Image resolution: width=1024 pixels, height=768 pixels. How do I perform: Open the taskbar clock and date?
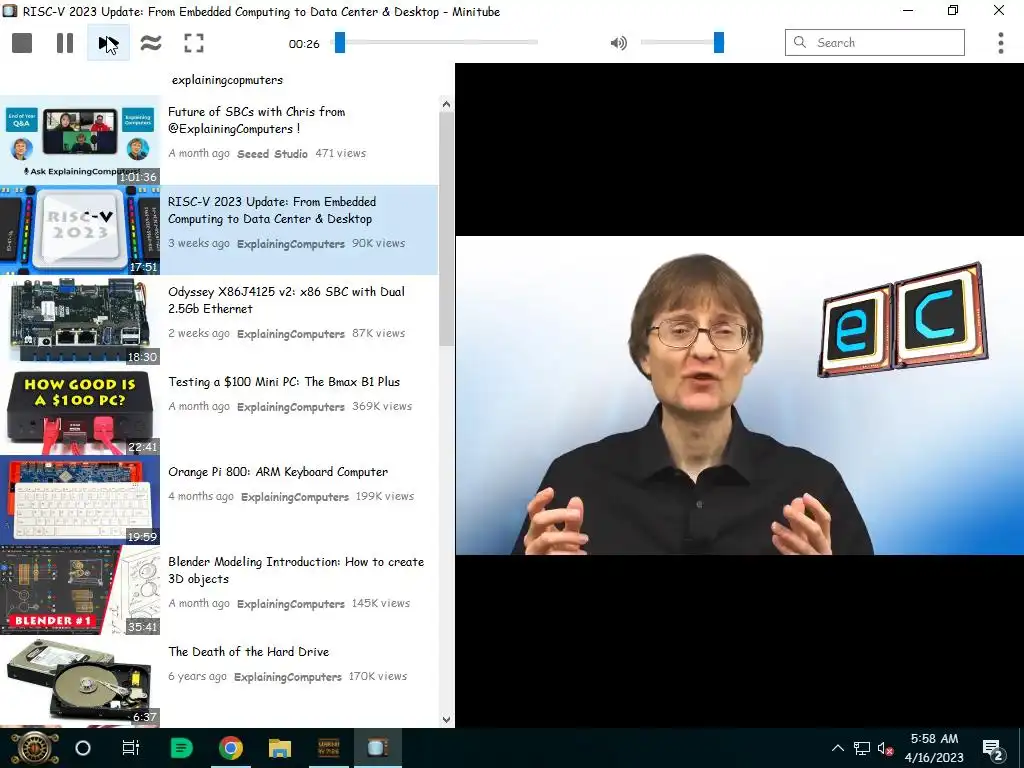click(934, 748)
